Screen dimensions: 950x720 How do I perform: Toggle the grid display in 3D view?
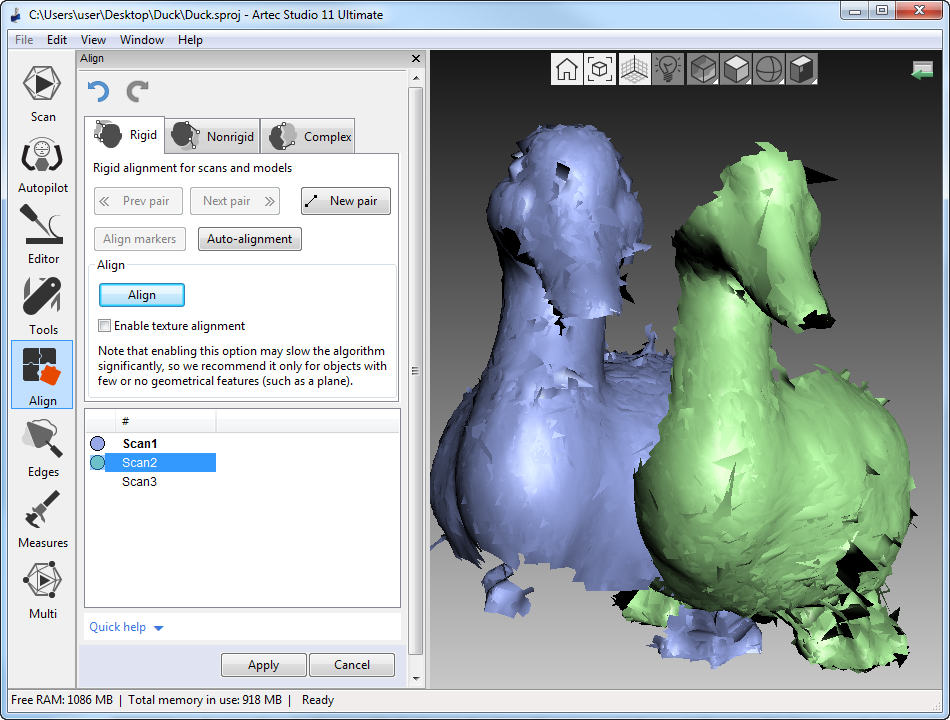(x=634, y=69)
